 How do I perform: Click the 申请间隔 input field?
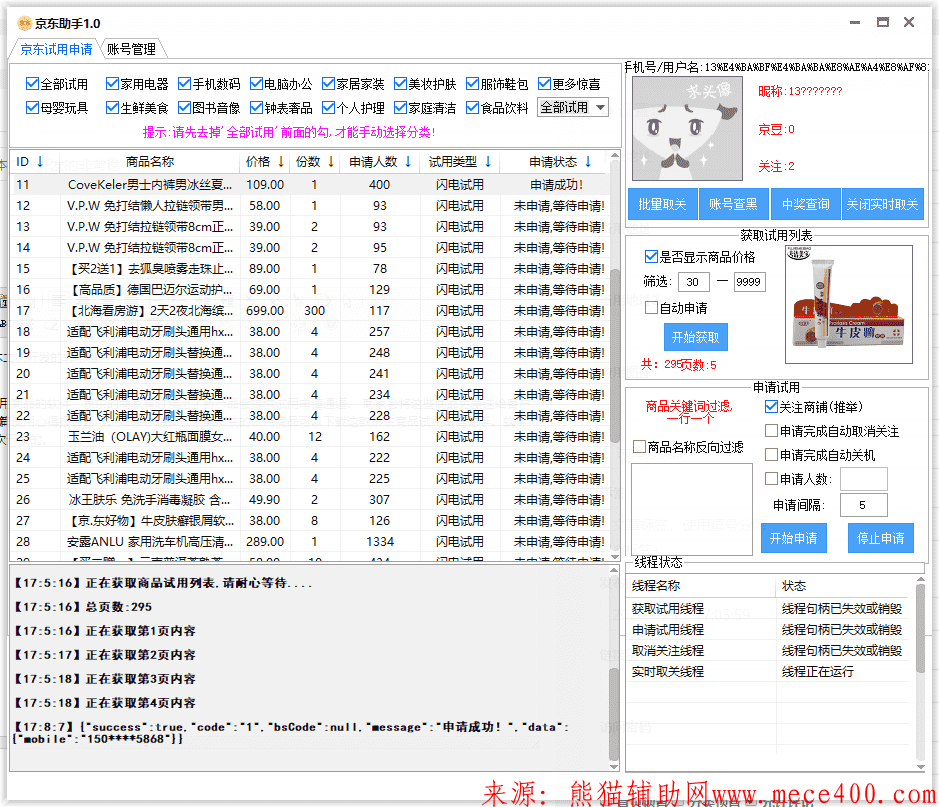click(x=863, y=505)
